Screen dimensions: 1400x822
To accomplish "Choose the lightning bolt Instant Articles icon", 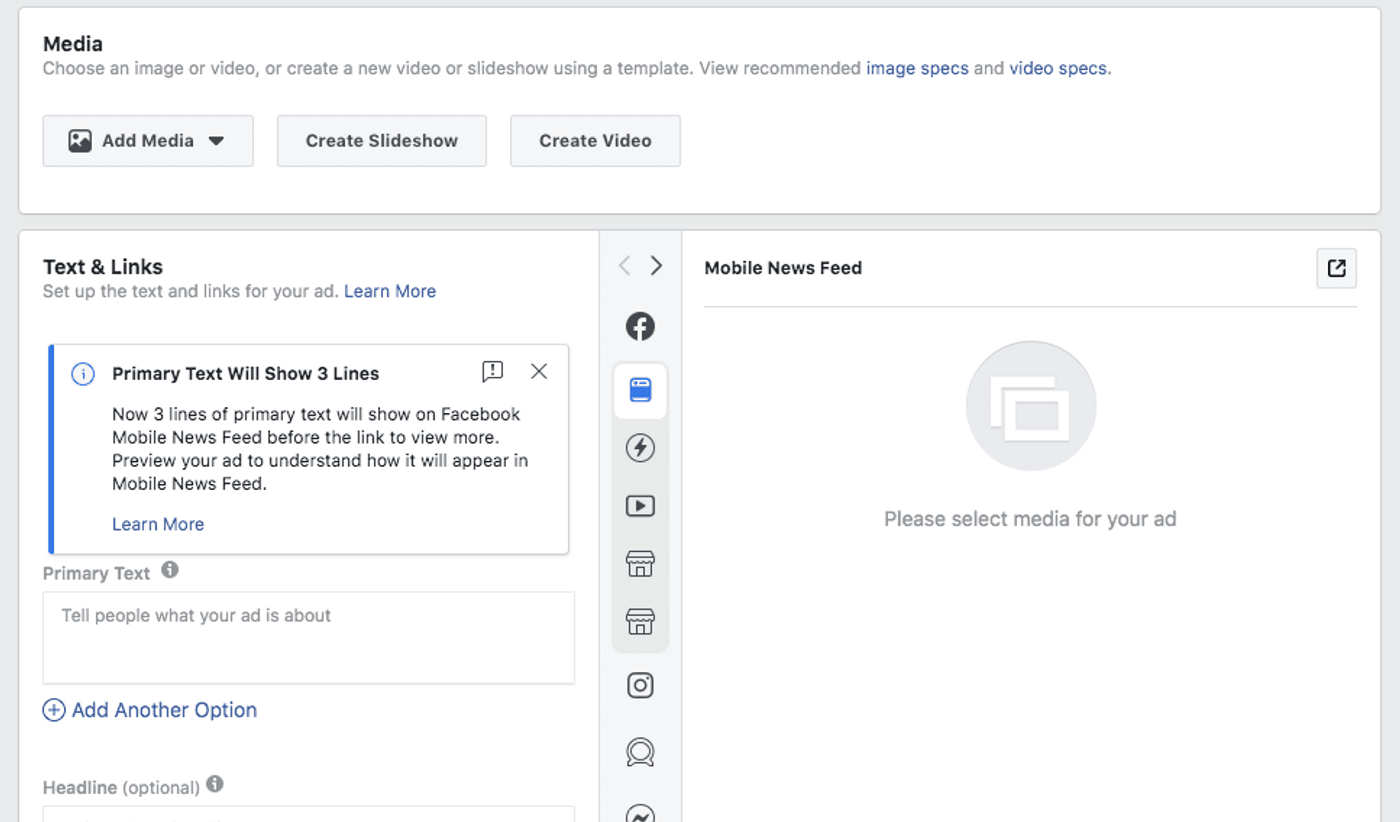I will point(640,448).
